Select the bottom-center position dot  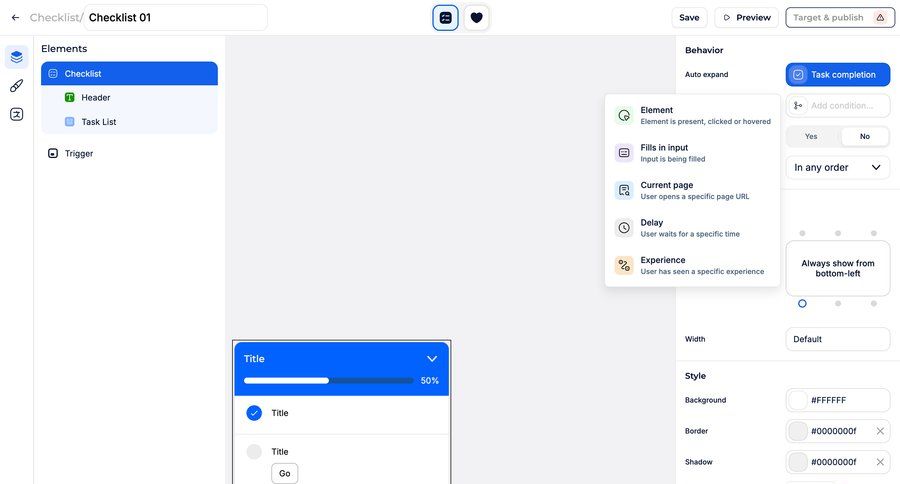pos(838,303)
